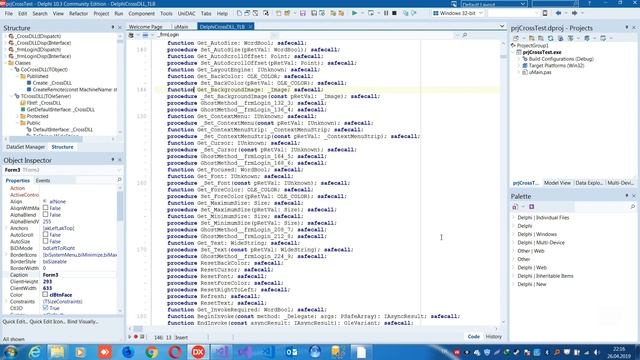
Task: Click the editor horizontal scrollbar thumb
Action: [138, 329]
